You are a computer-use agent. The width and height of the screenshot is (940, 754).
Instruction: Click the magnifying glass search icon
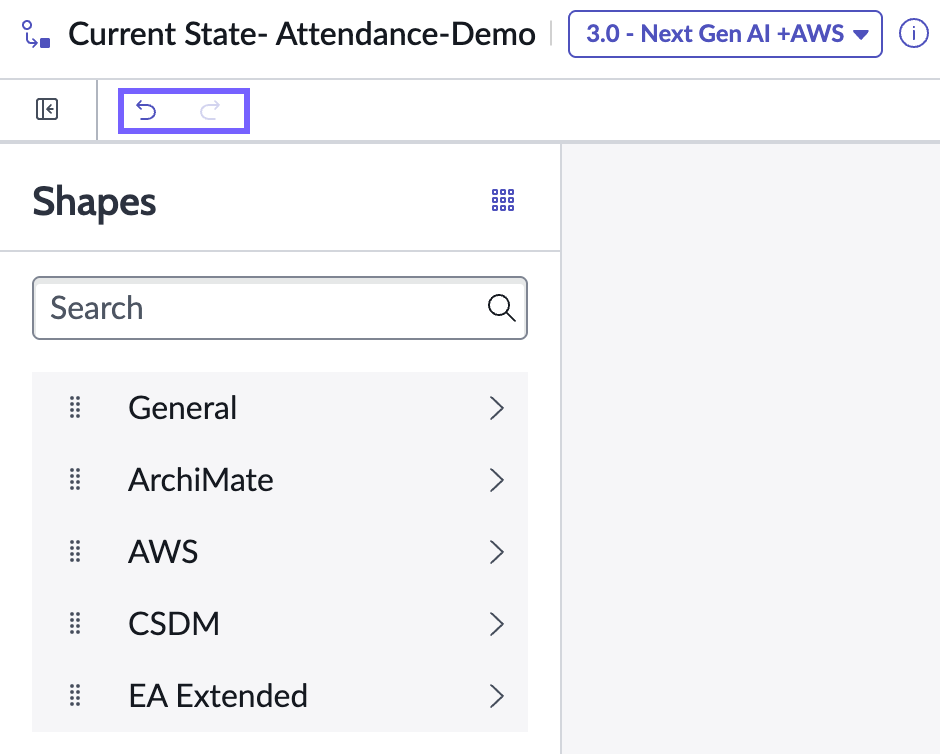coord(501,308)
